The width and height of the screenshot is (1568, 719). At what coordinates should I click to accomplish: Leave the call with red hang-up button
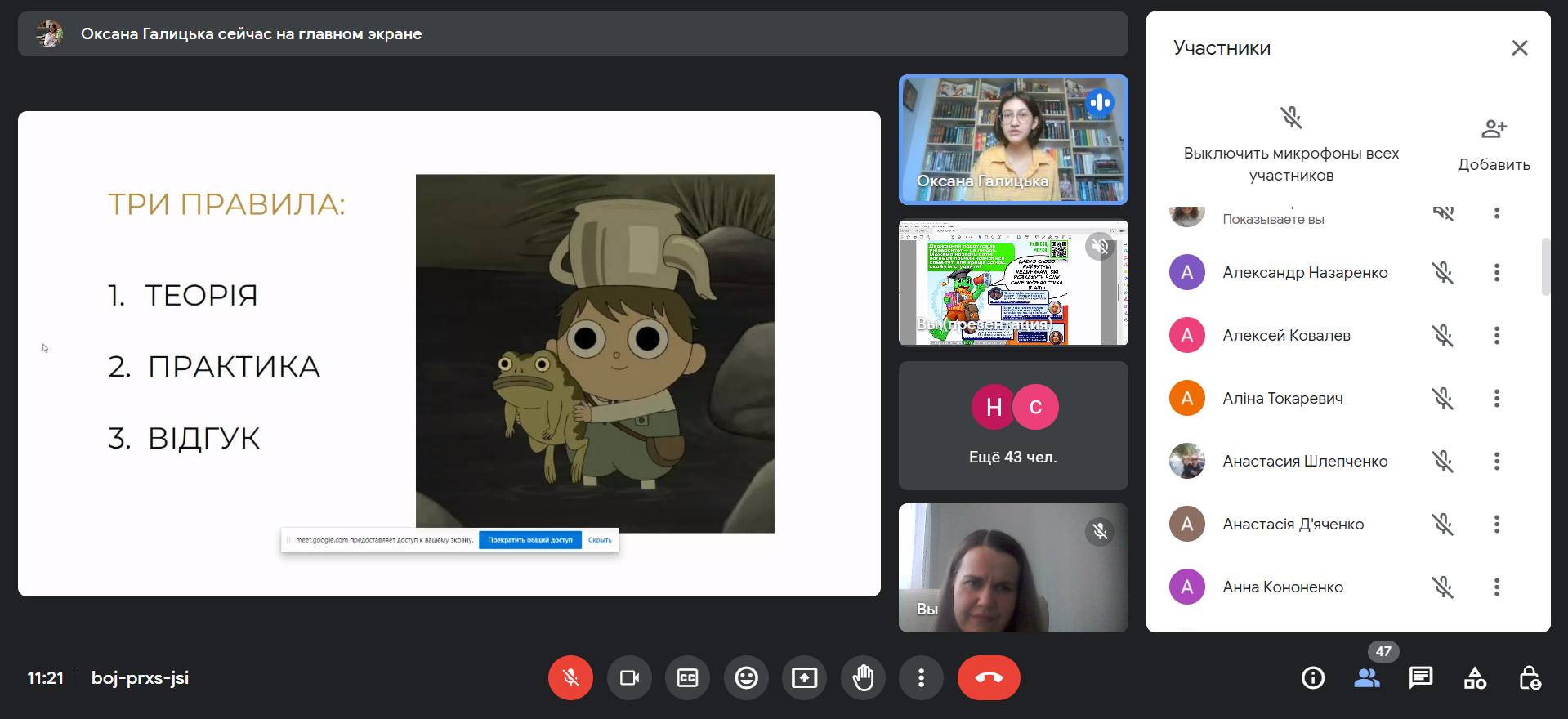[989, 677]
